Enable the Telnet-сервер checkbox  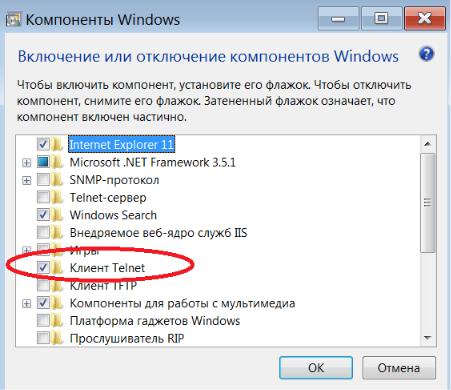(43, 197)
